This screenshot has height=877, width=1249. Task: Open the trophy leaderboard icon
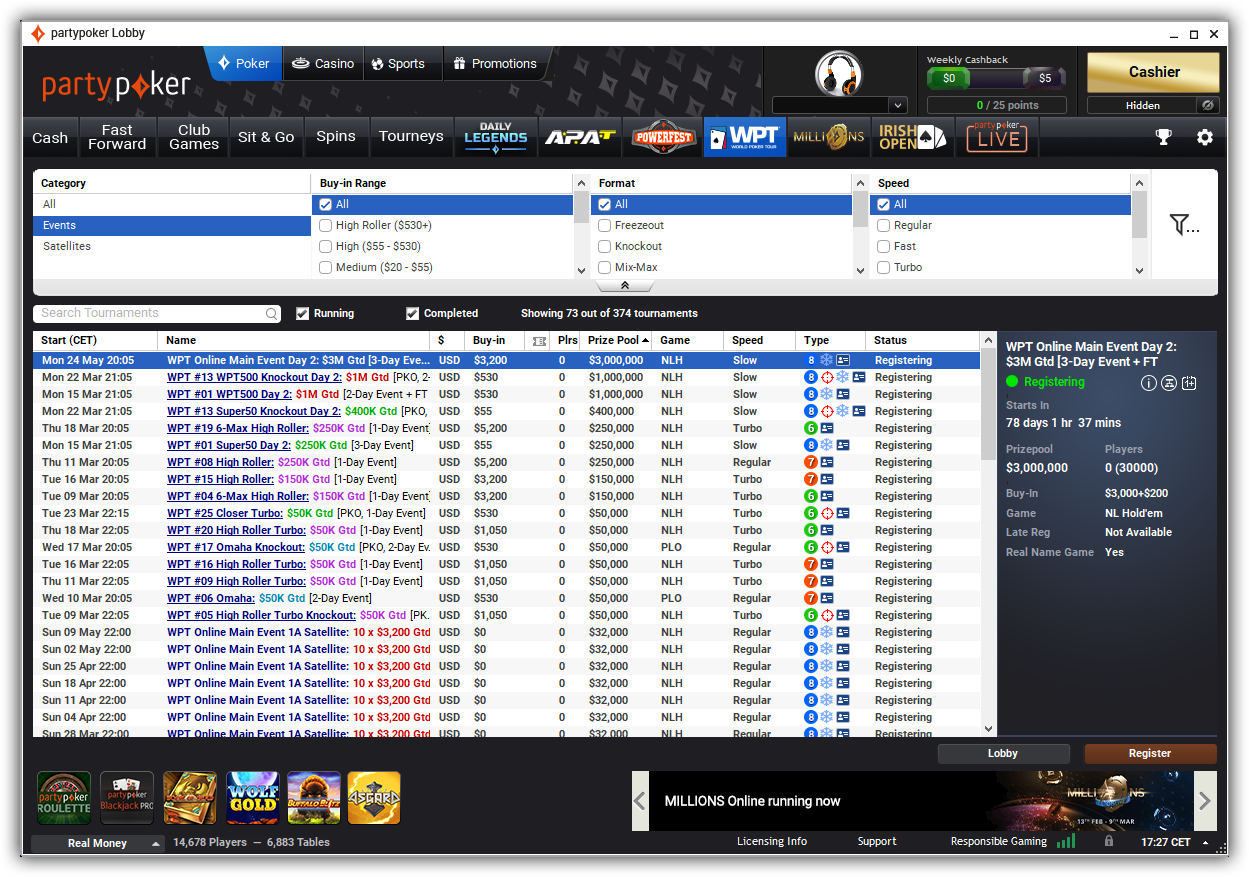(x=1163, y=137)
